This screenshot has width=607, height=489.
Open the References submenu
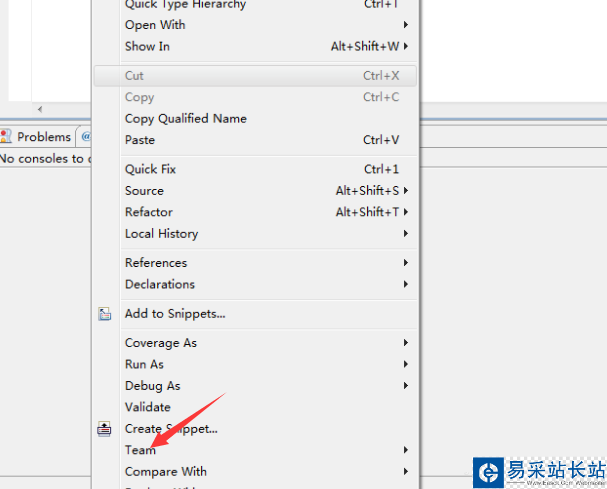(x=155, y=263)
